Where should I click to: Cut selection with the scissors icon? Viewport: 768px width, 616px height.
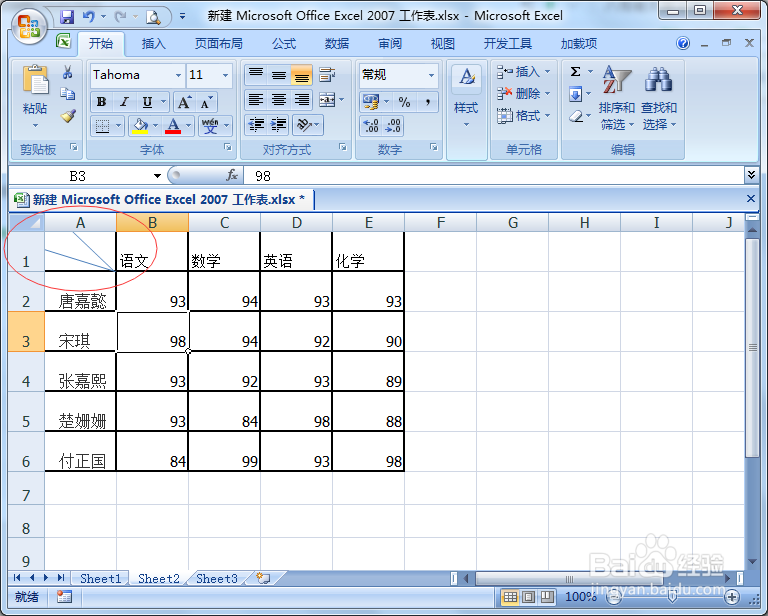[x=68, y=72]
